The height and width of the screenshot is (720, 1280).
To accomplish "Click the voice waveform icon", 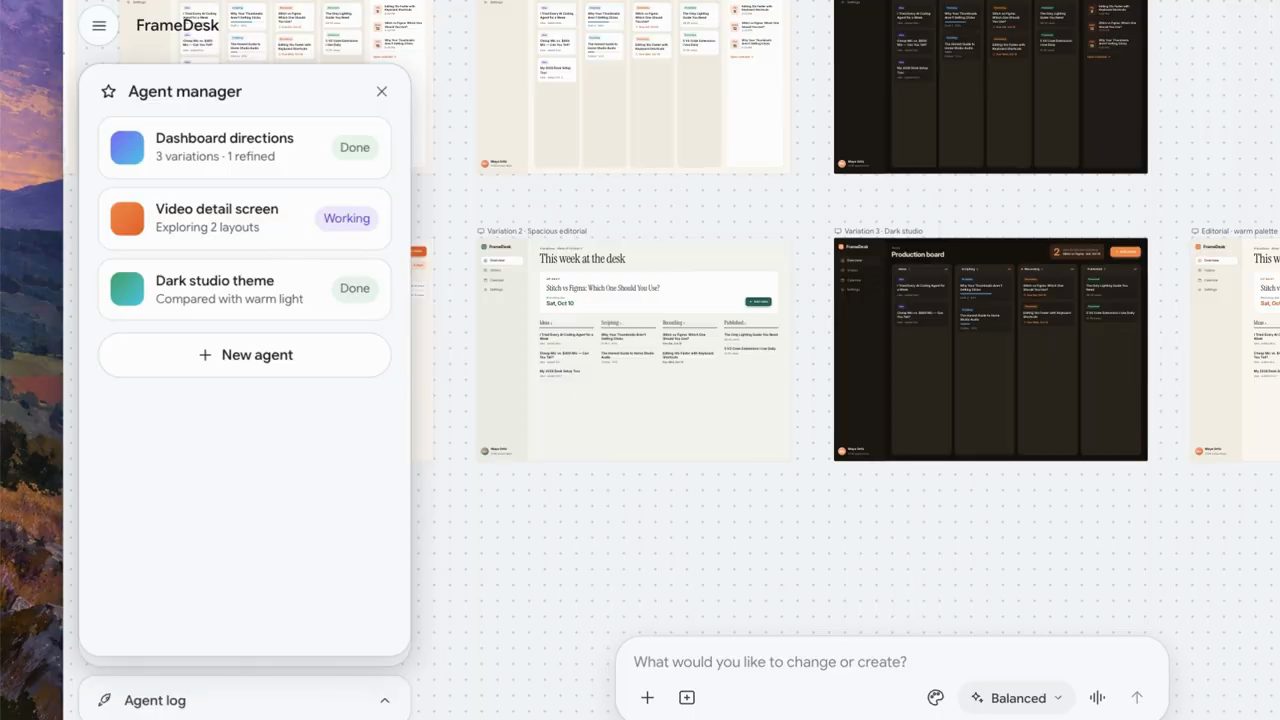I will [x=1097, y=698].
